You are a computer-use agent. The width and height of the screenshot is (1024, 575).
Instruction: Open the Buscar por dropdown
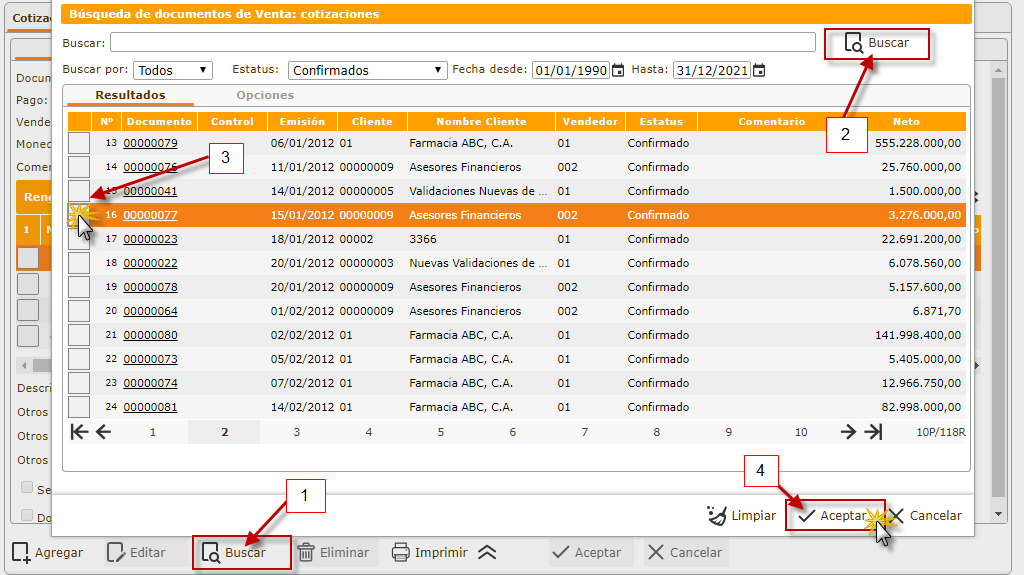(173, 71)
